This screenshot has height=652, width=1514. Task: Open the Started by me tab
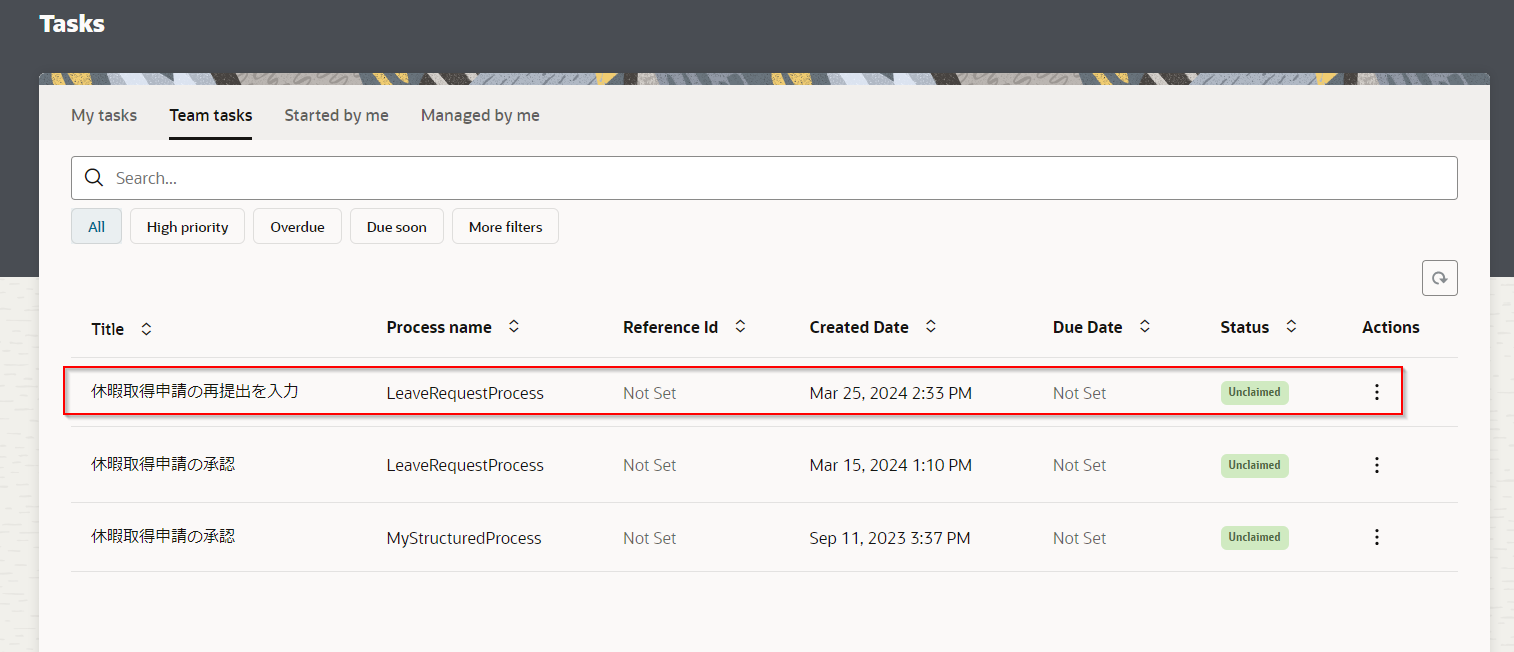click(x=336, y=116)
